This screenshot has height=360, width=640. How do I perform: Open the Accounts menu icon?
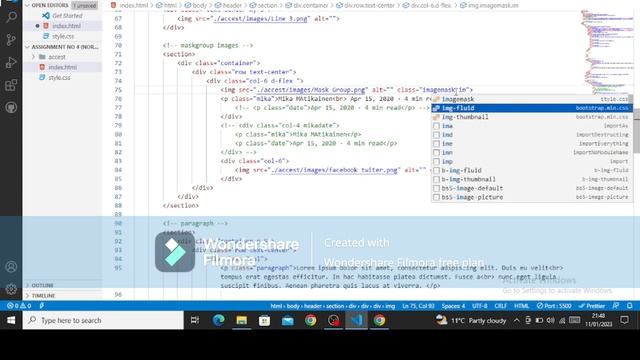click(x=11, y=267)
